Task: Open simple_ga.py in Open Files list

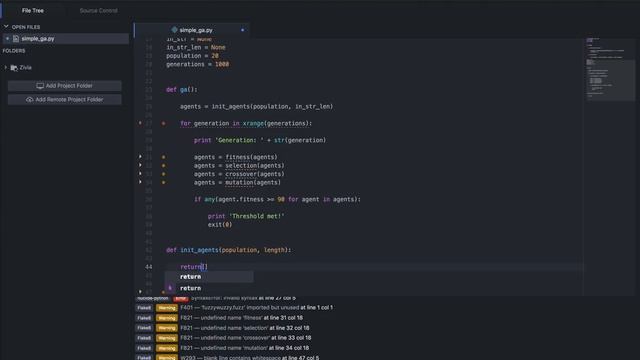Action: point(65,39)
